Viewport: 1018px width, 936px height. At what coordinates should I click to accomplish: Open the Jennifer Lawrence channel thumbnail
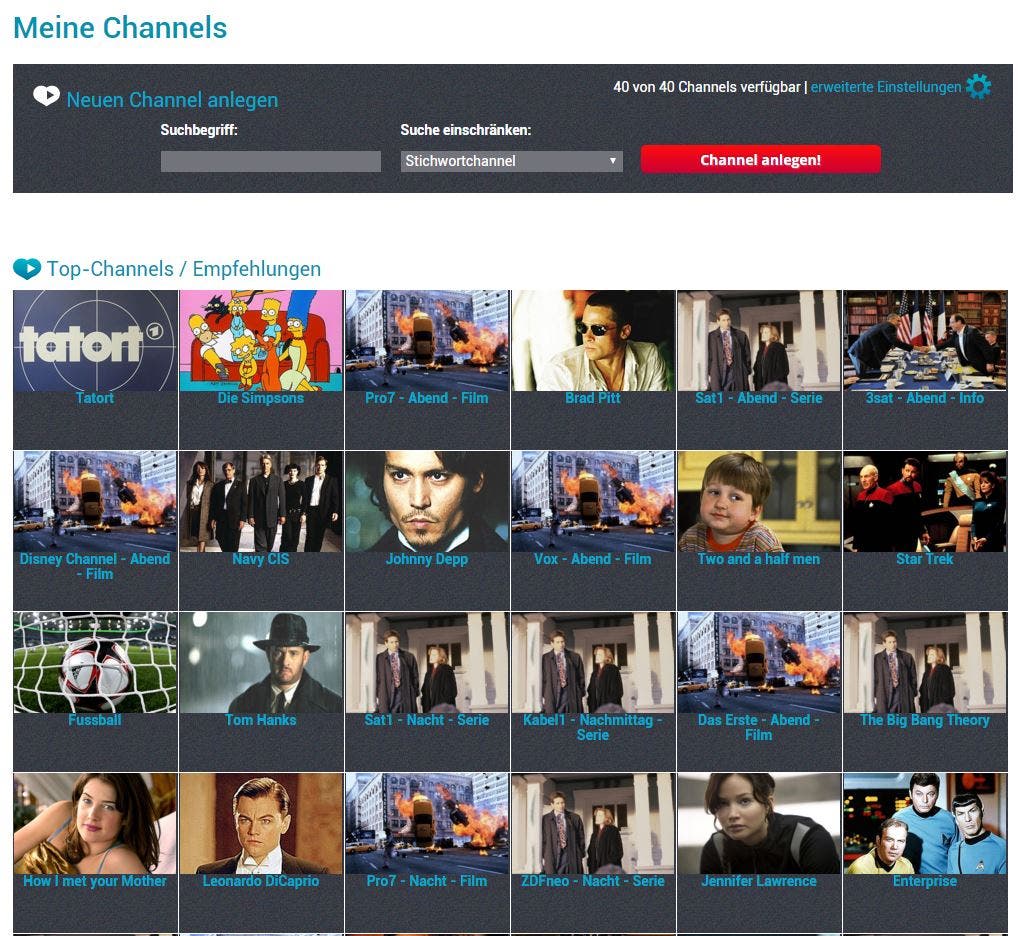758,824
